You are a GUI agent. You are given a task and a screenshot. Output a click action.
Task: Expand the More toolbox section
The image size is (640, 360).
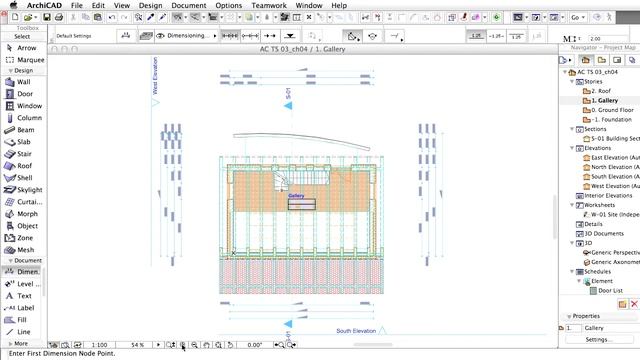click(x=11, y=344)
